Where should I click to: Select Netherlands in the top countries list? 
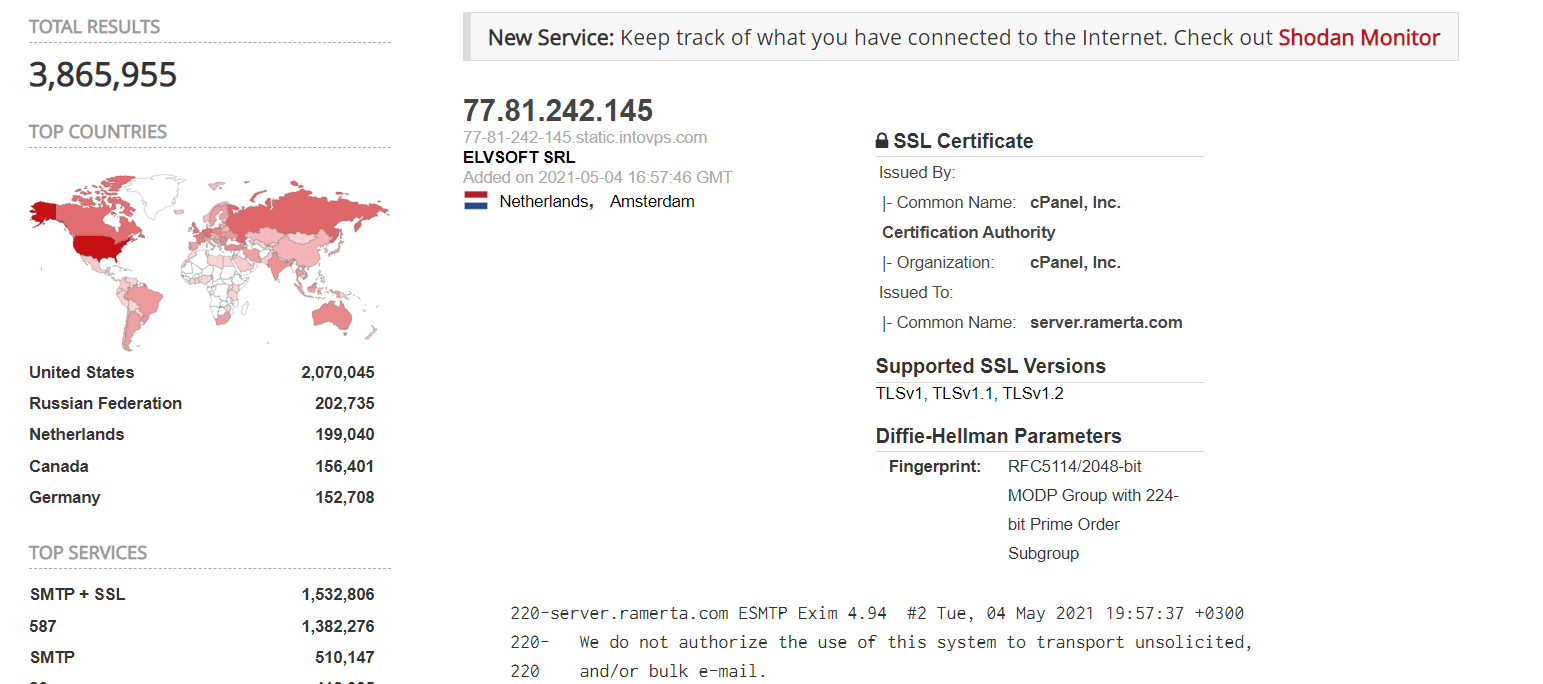point(77,434)
